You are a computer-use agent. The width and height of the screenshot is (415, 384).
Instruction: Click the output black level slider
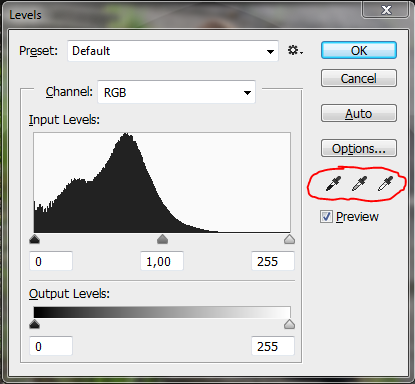(34, 324)
